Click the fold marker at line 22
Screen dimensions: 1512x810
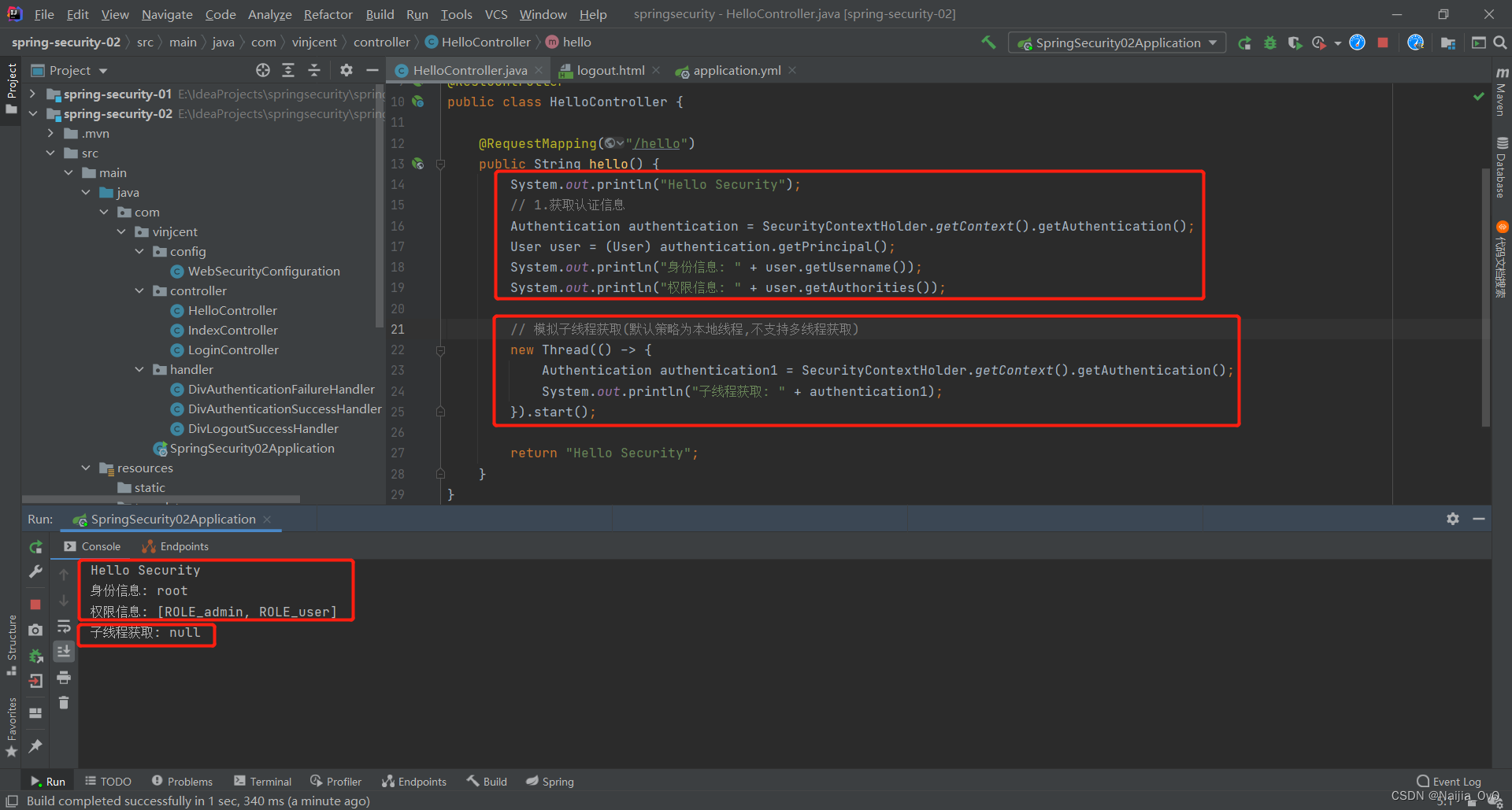click(440, 350)
